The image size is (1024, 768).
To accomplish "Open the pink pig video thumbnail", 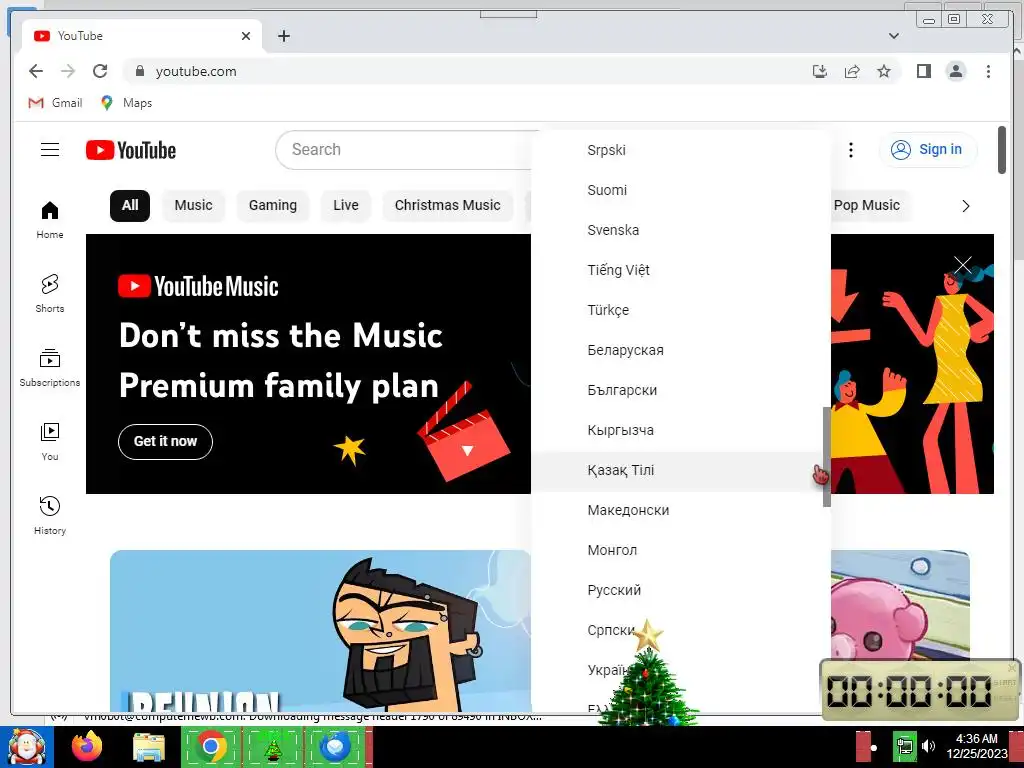I will click(x=900, y=604).
